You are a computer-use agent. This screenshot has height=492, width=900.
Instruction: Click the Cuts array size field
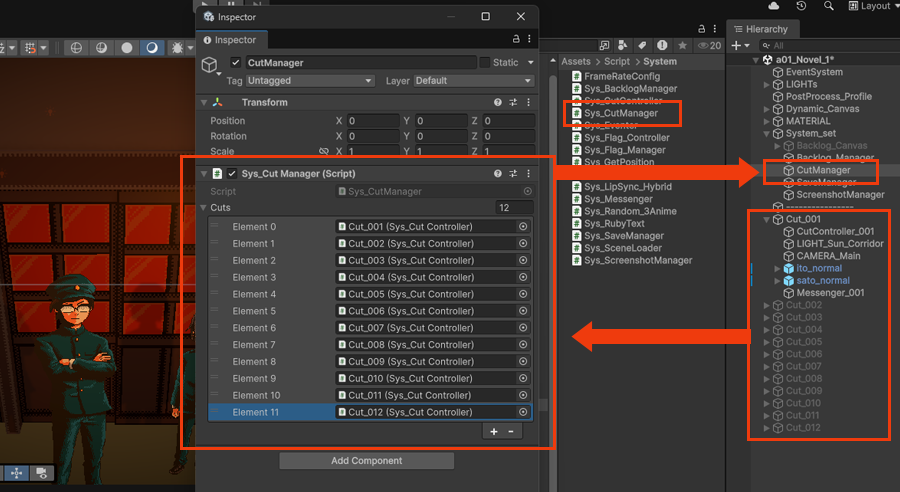click(x=514, y=208)
